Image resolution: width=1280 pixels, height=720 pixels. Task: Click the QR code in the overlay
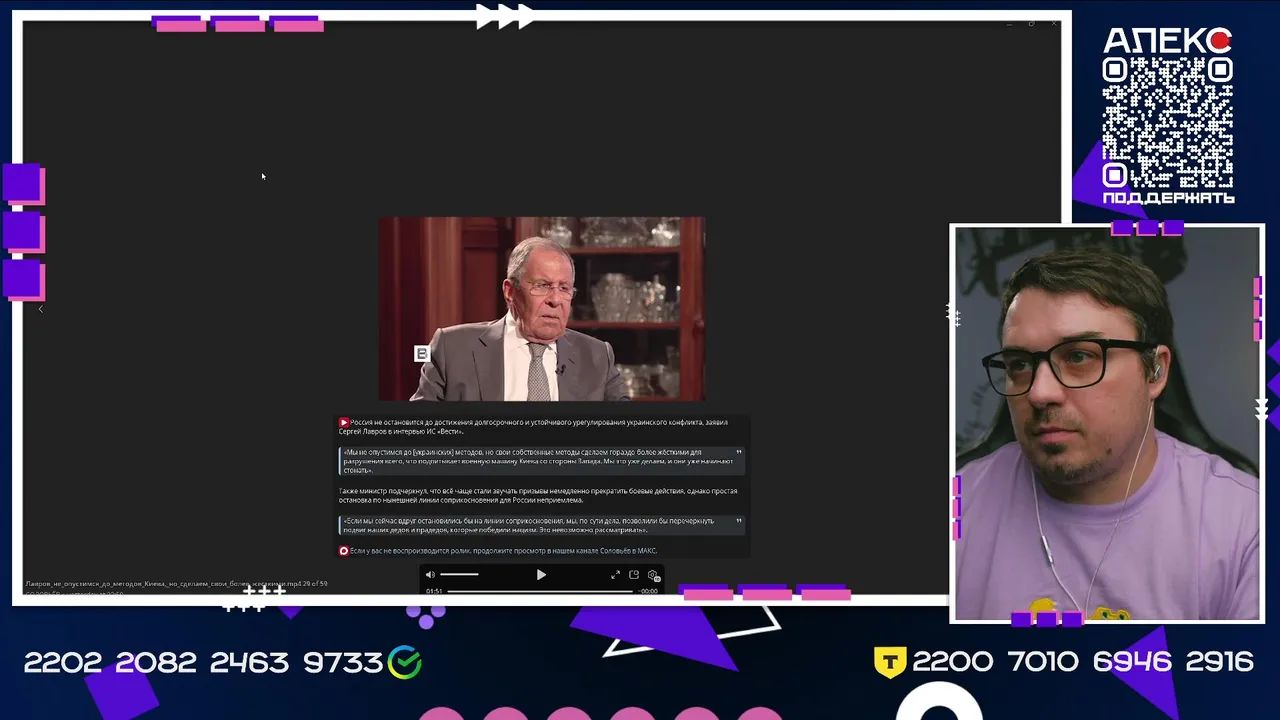coord(1167,122)
